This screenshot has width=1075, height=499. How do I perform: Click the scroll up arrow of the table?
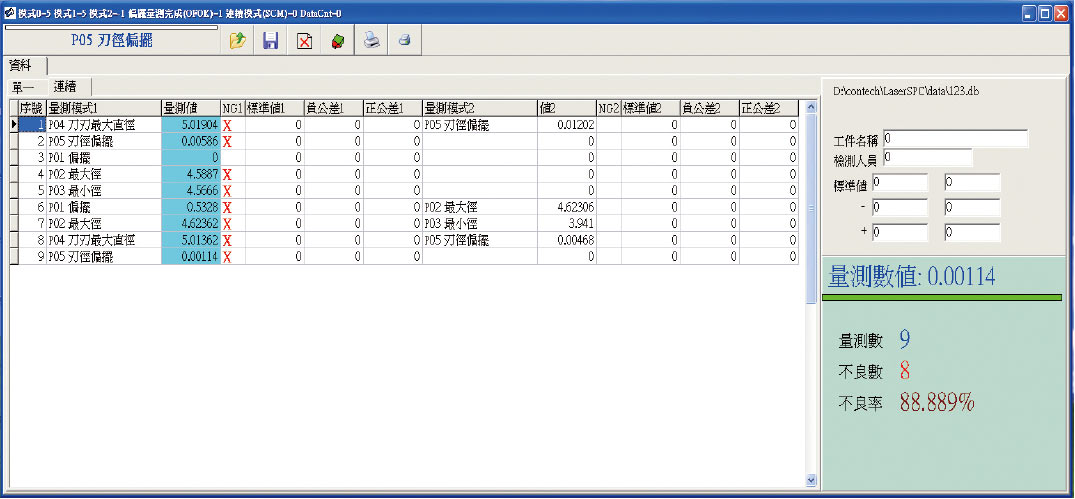811,107
